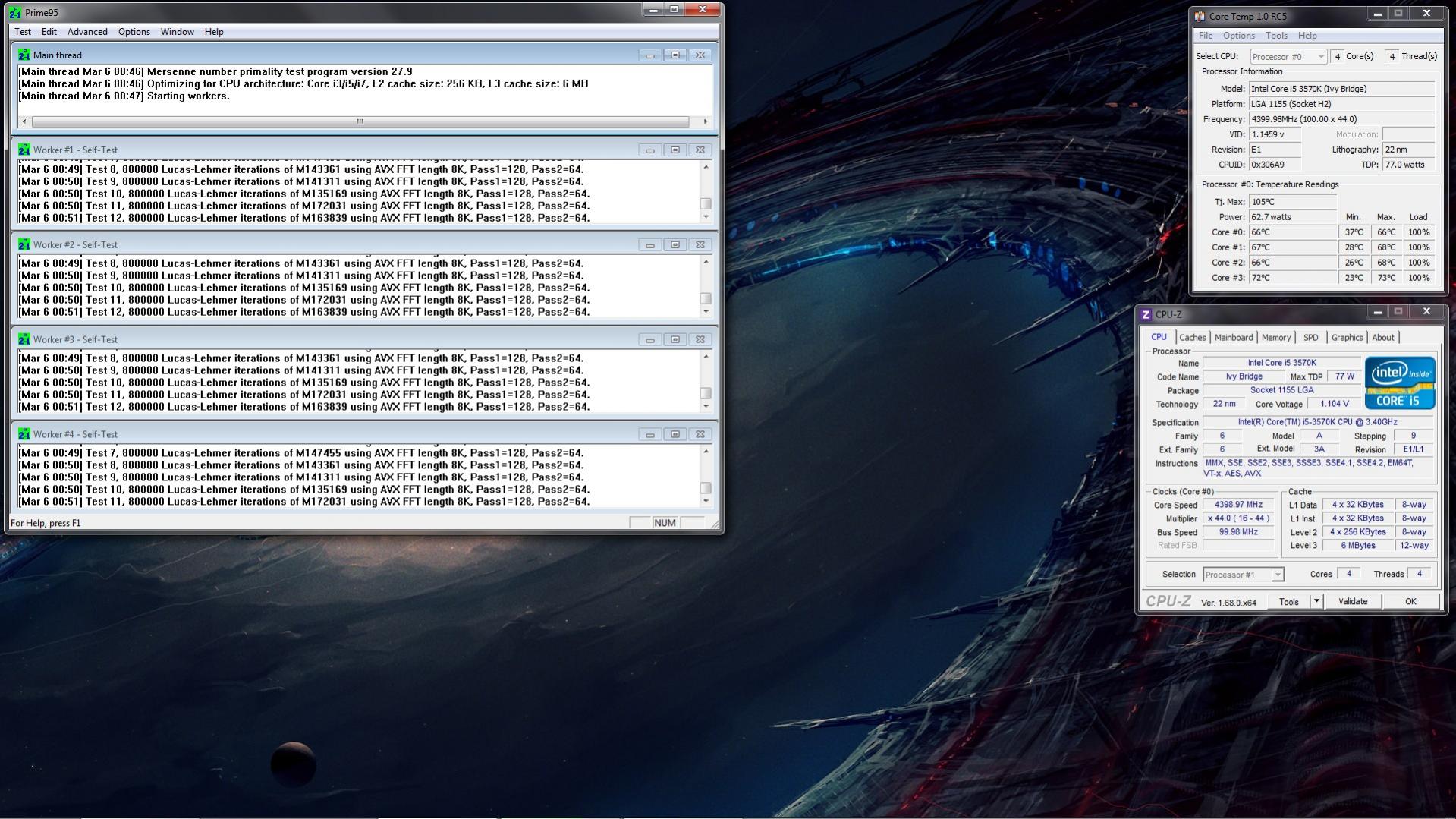Click the Frequency field showing 4399.98MHz

pos(1341,119)
